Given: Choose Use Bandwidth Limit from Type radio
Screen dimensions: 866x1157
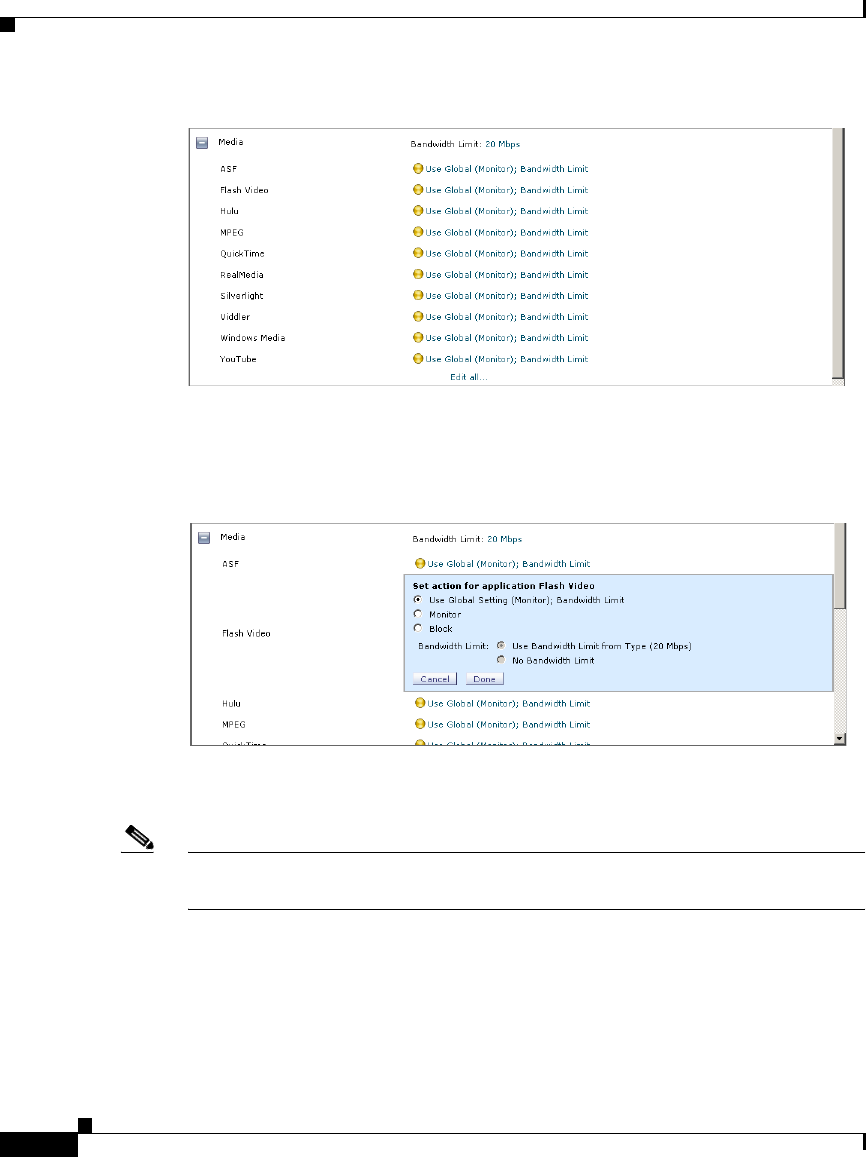Looking at the screenshot, I should pyautogui.click(x=501, y=645).
